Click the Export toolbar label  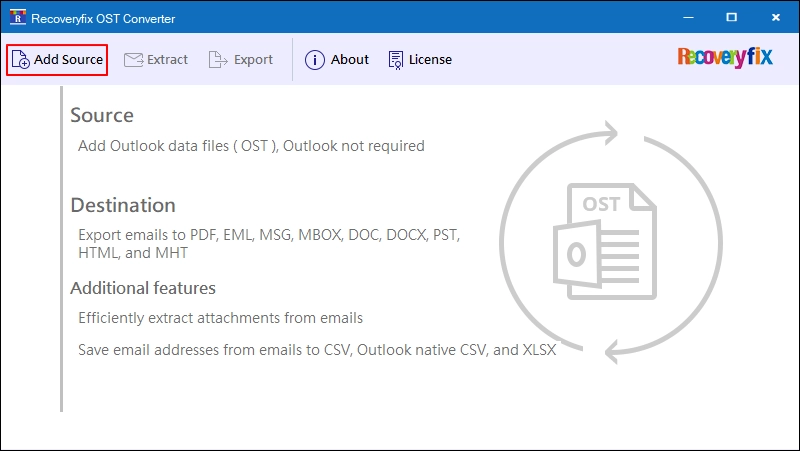253,60
